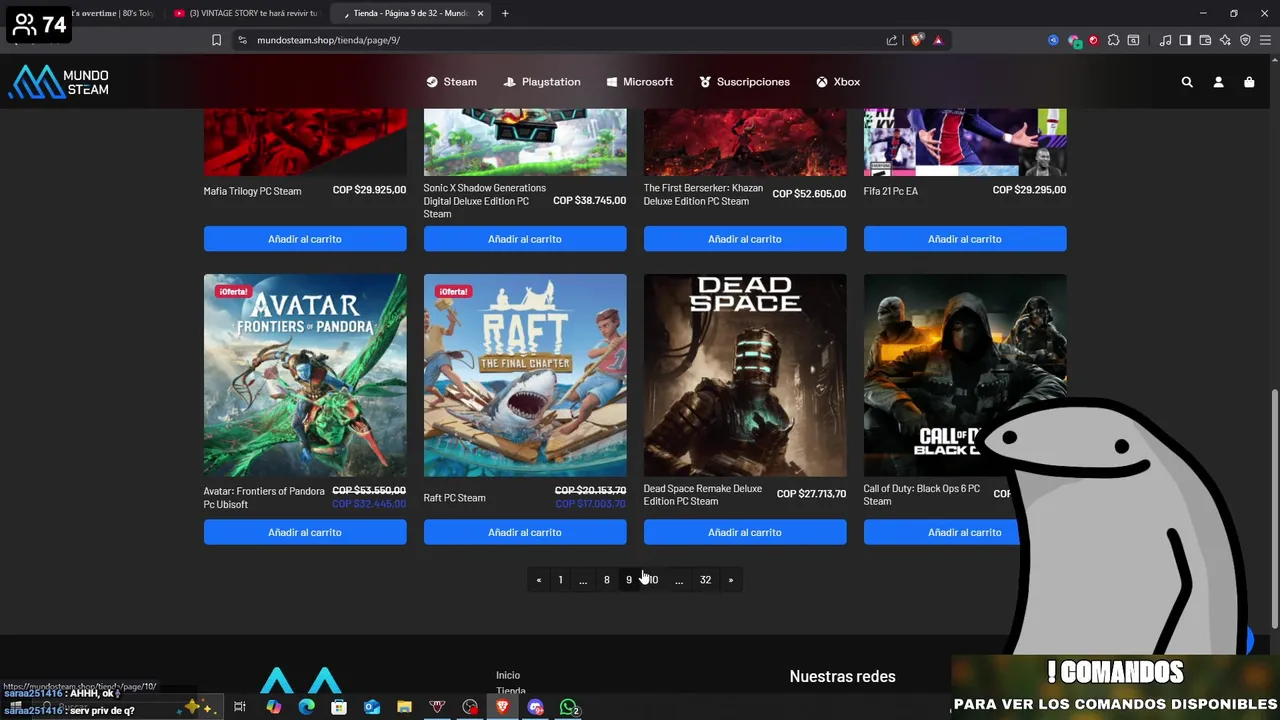Open the Brave Rewards triangle icon
The width and height of the screenshot is (1280, 720).
click(938, 40)
